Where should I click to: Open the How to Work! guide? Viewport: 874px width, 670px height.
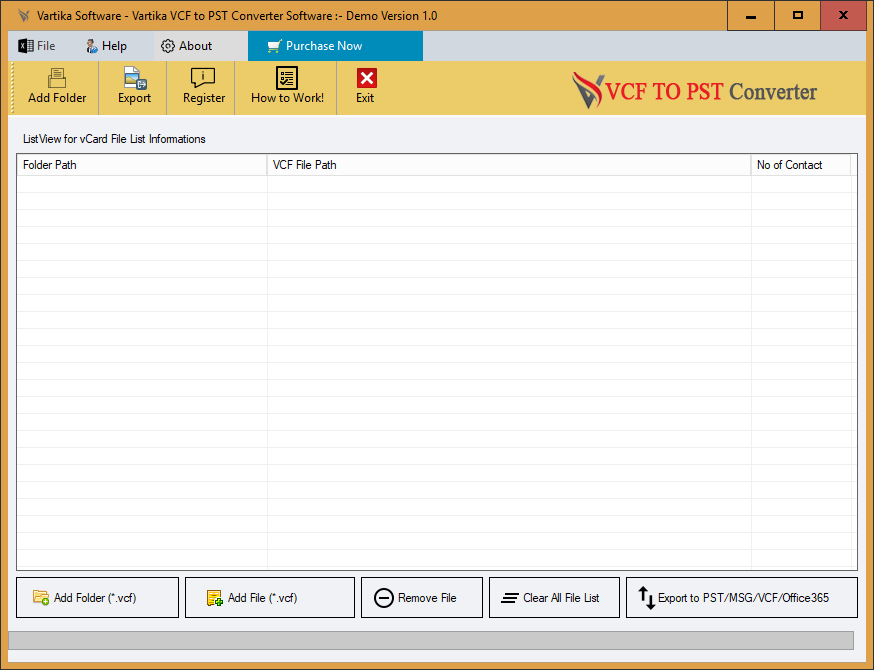point(287,88)
